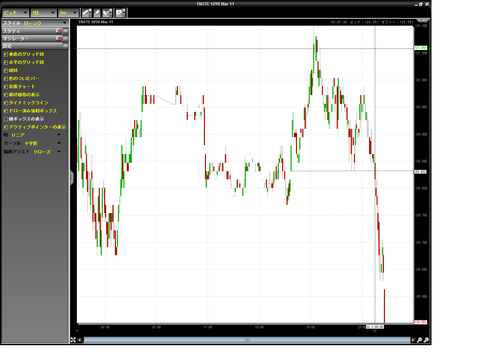Click the scrollbar left arrow

[x=80, y=340]
